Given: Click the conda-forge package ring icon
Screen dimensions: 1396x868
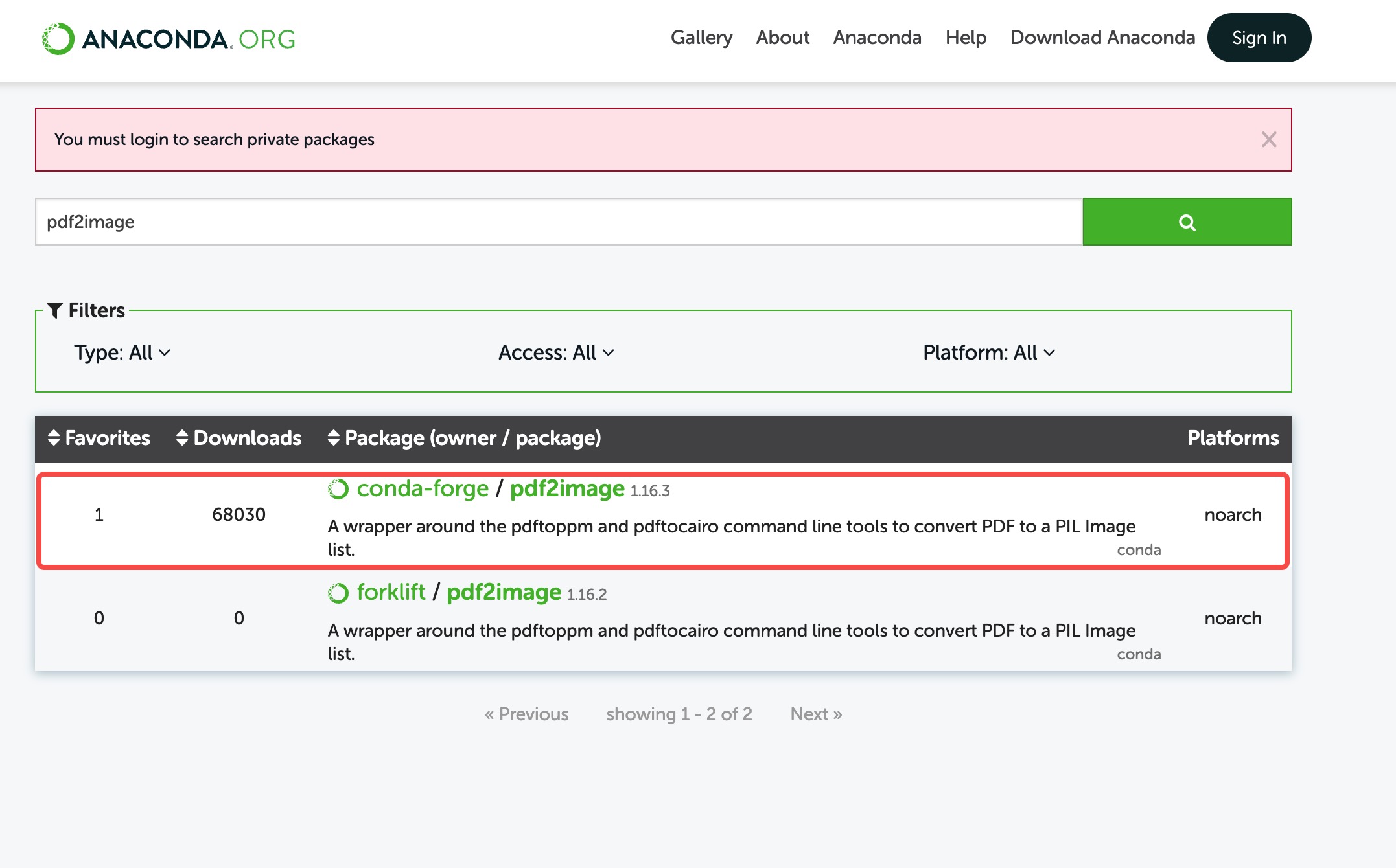Looking at the screenshot, I should pos(338,489).
